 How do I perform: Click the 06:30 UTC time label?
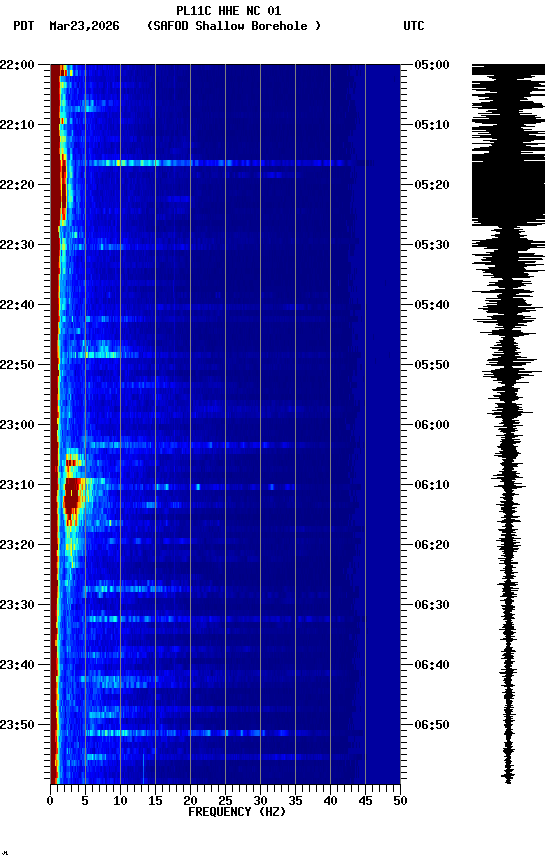(x=432, y=605)
